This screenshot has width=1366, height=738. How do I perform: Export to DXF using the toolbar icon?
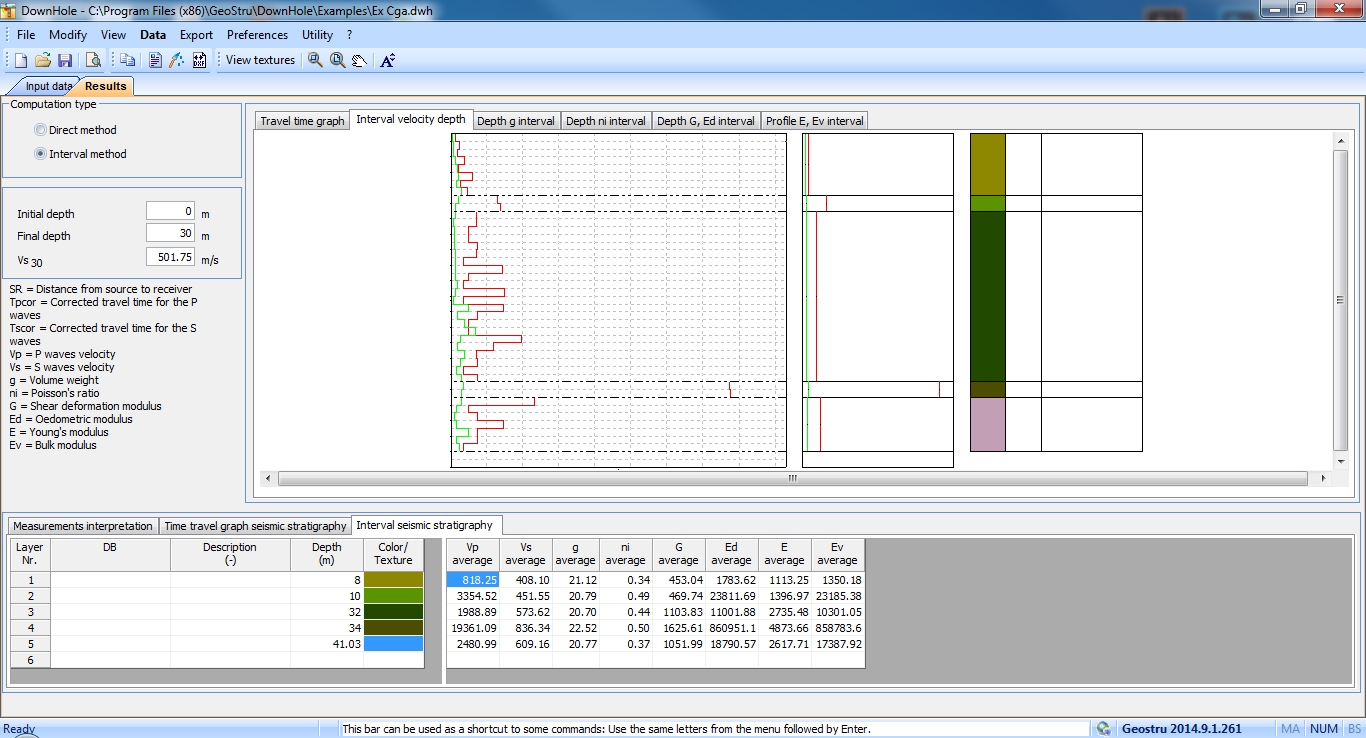[x=199, y=60]
